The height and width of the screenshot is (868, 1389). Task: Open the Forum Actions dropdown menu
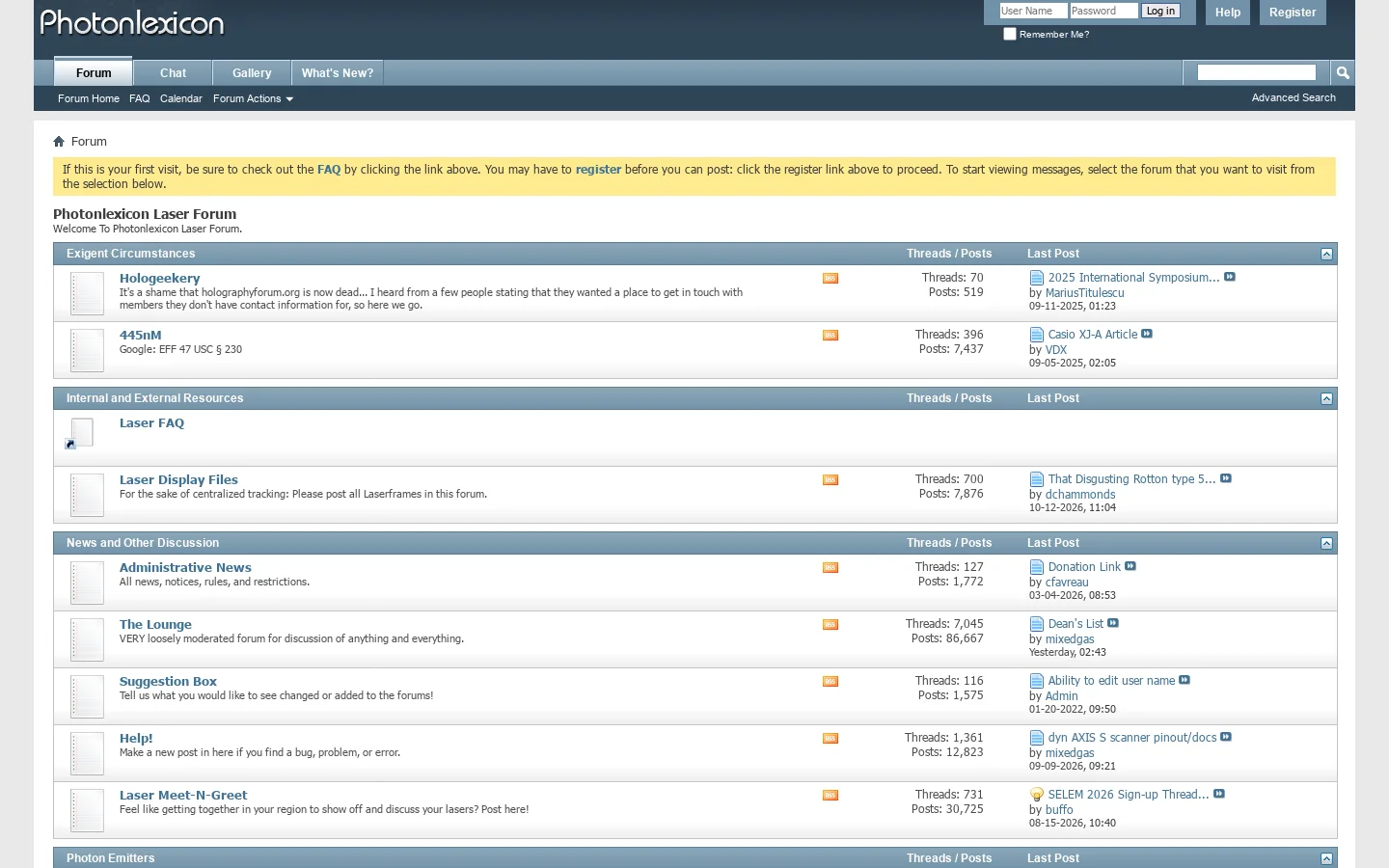[253, 98]
